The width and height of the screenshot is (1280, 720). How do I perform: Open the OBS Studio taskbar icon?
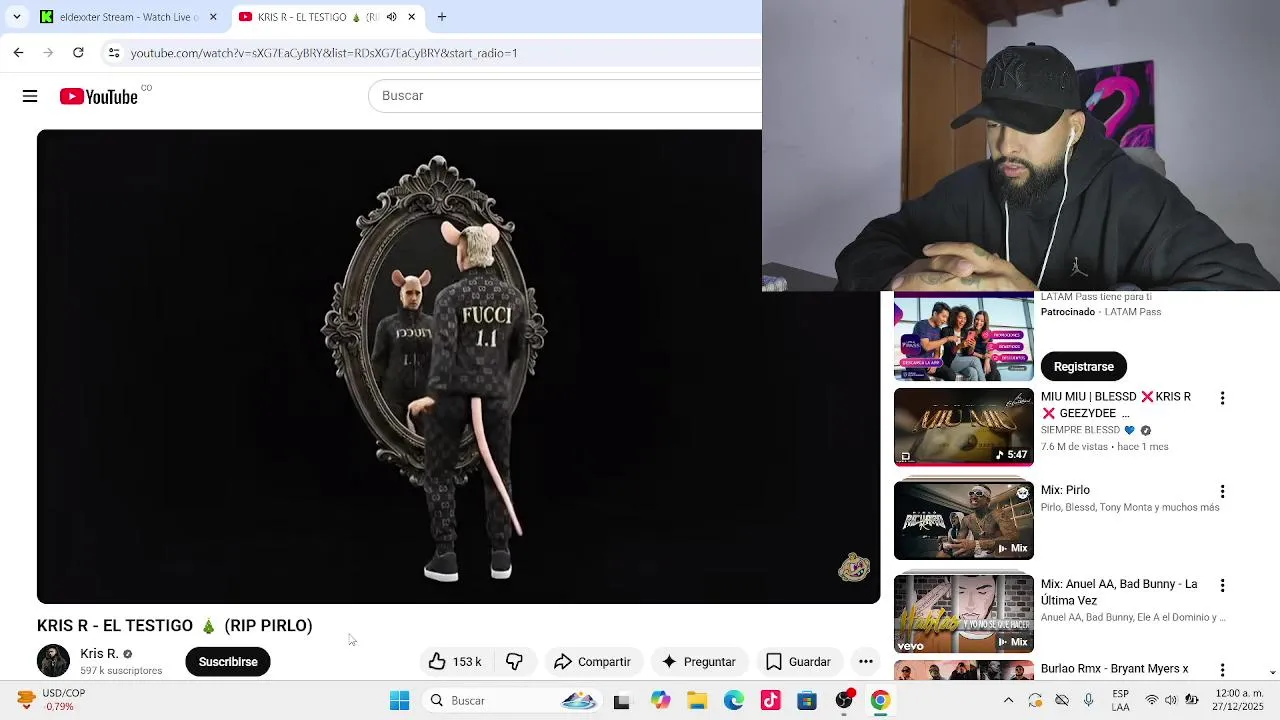tap(844, 700)
